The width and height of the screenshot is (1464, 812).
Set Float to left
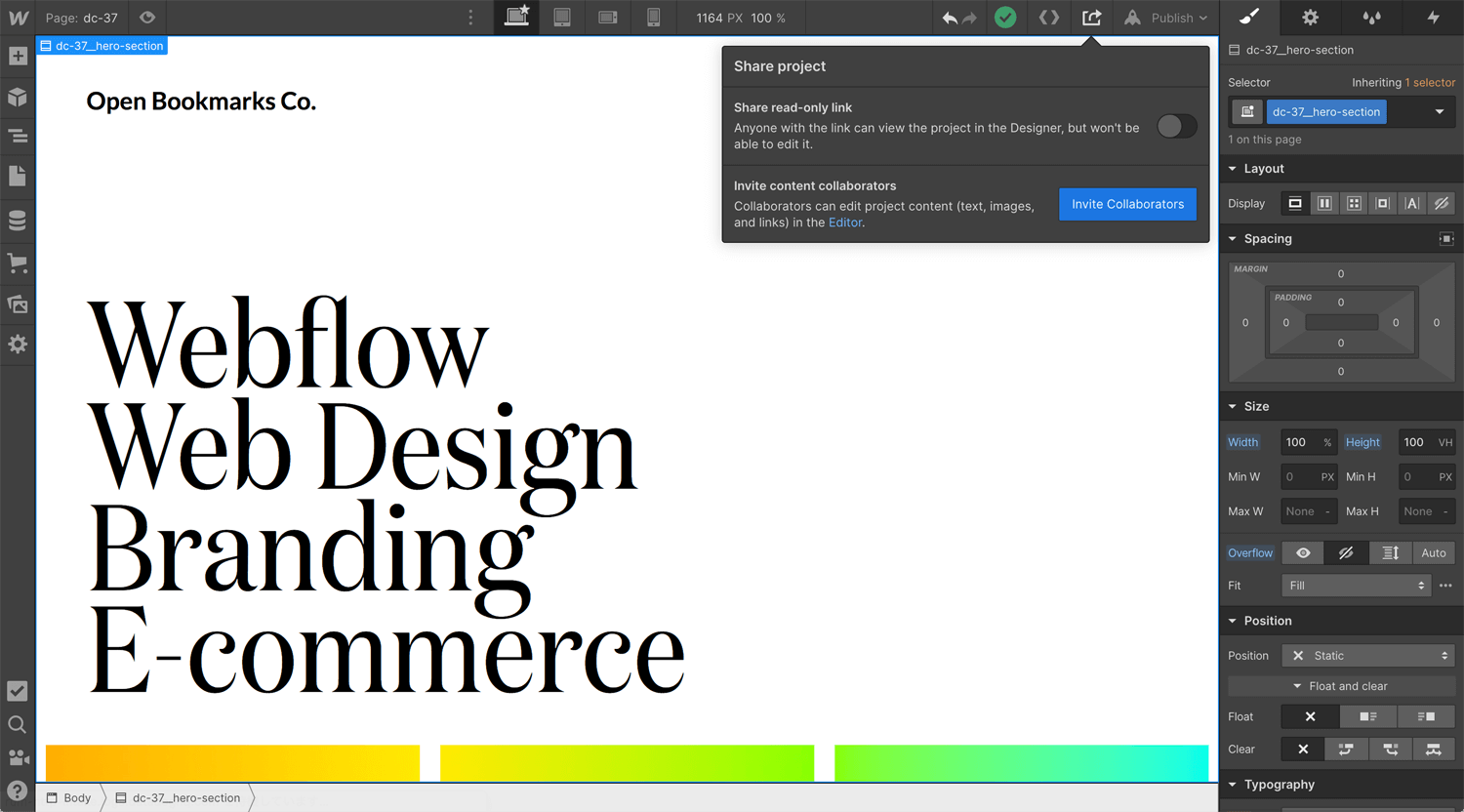tap(1368, 717)
